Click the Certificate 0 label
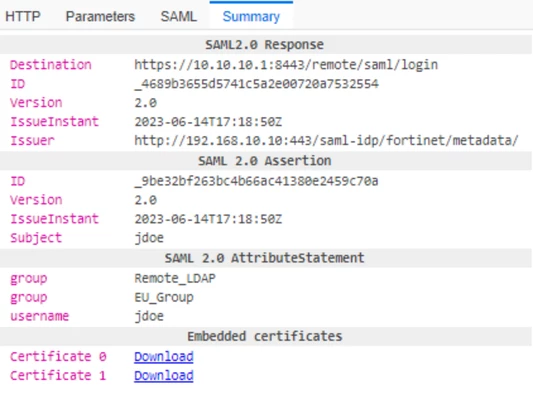This screenshot has height=397, width=533. tap(58, 356)
